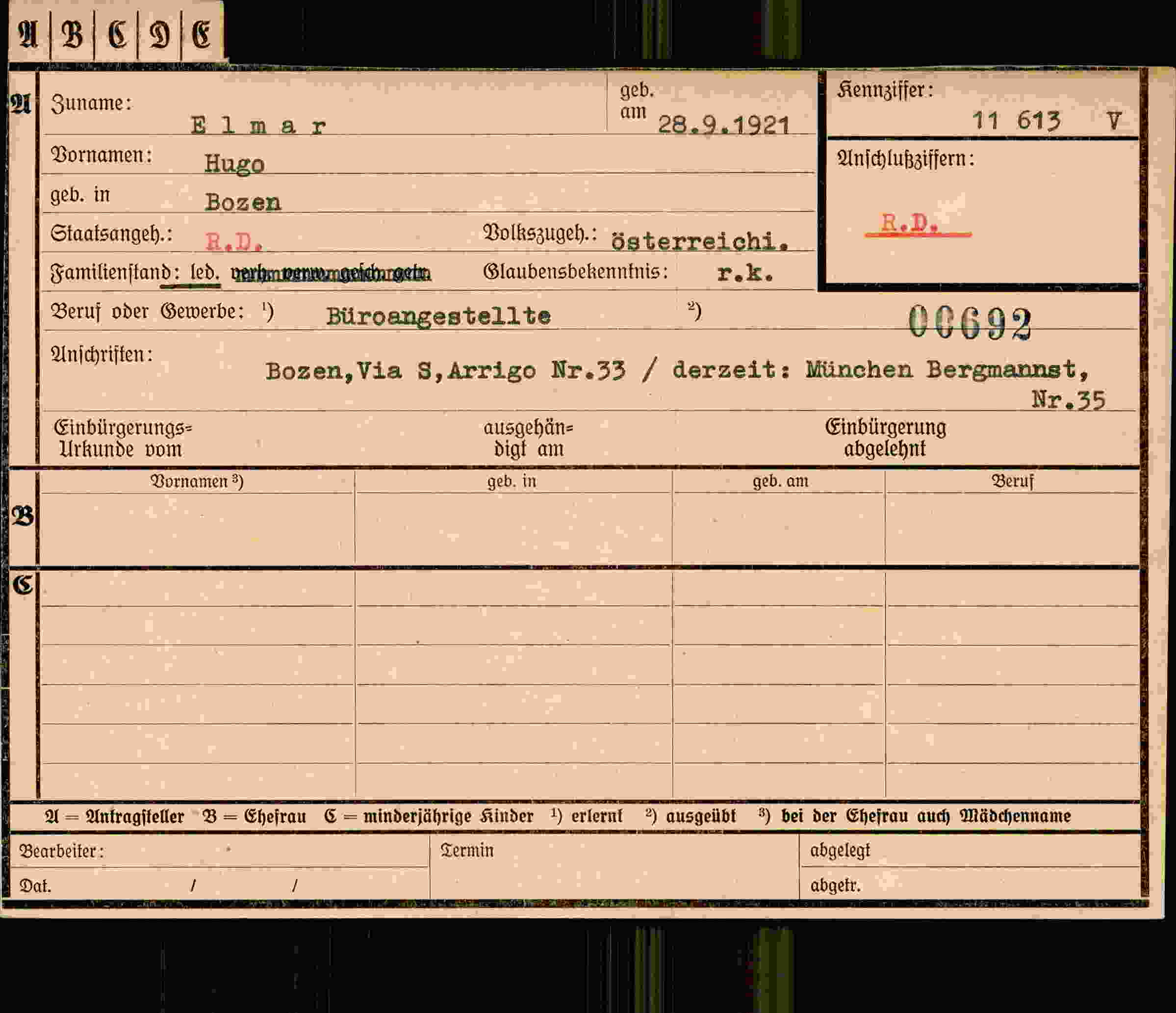Click the Kennziffer number '11 613'

[1017, 120]
